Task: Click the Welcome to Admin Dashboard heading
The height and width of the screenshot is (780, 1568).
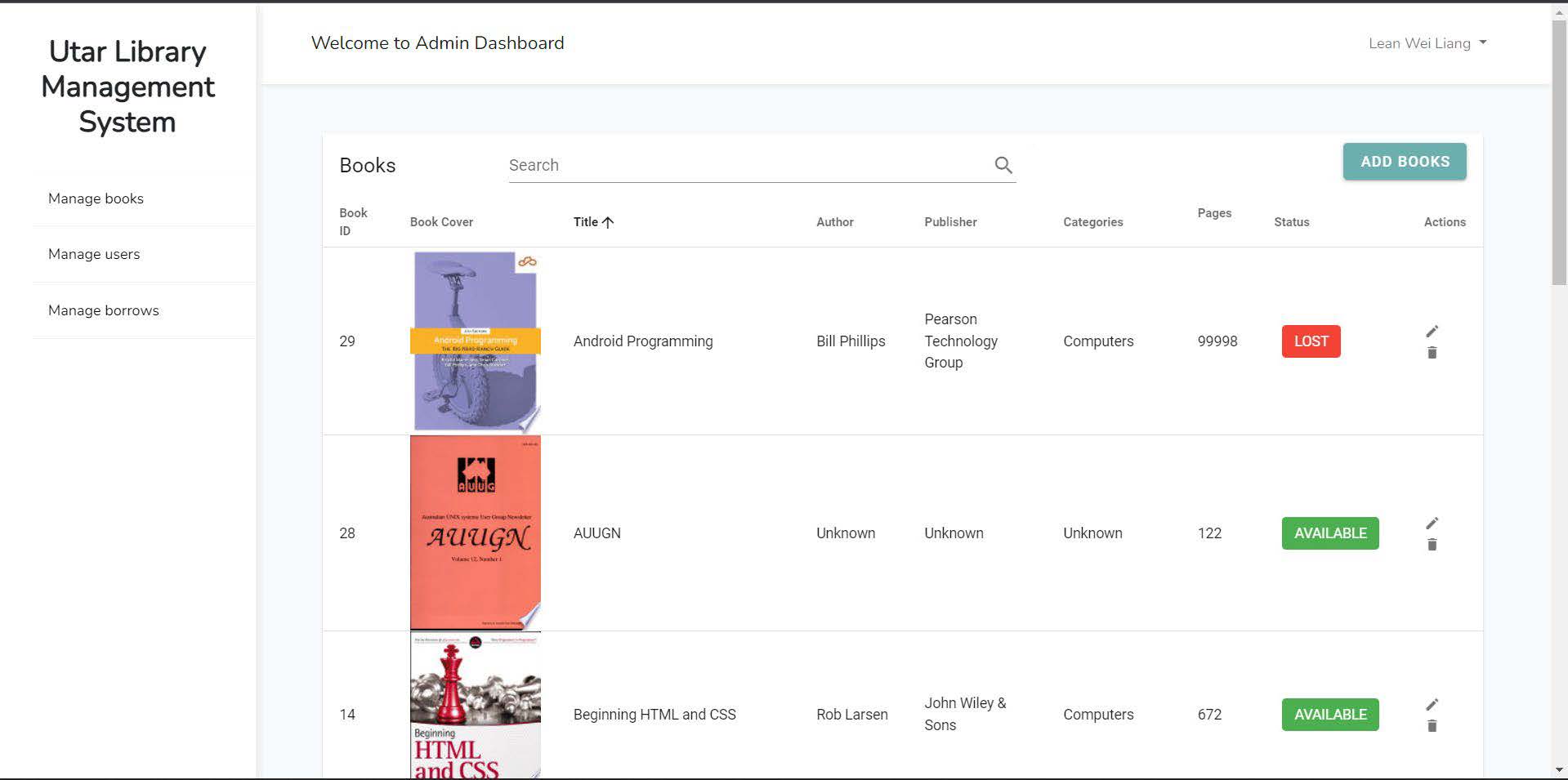Action: (x=437, y=43)
